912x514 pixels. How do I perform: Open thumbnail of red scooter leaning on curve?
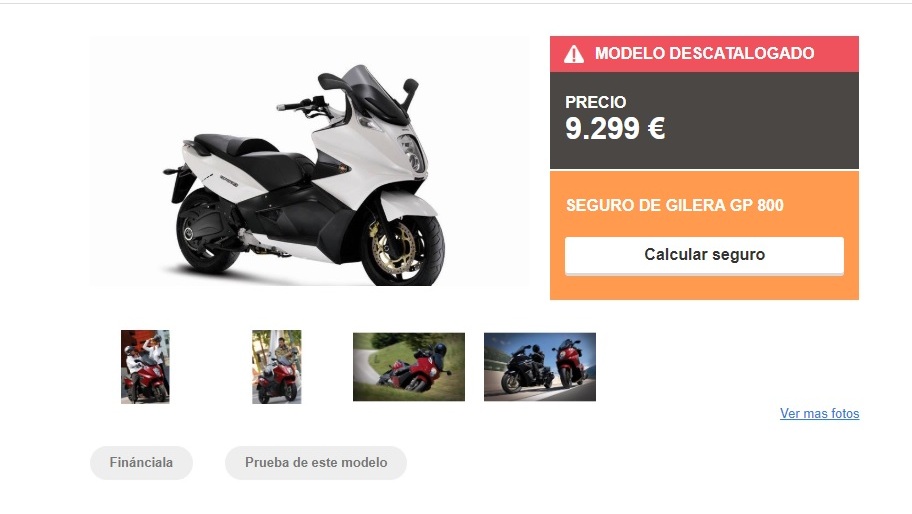tap(409, 367)
